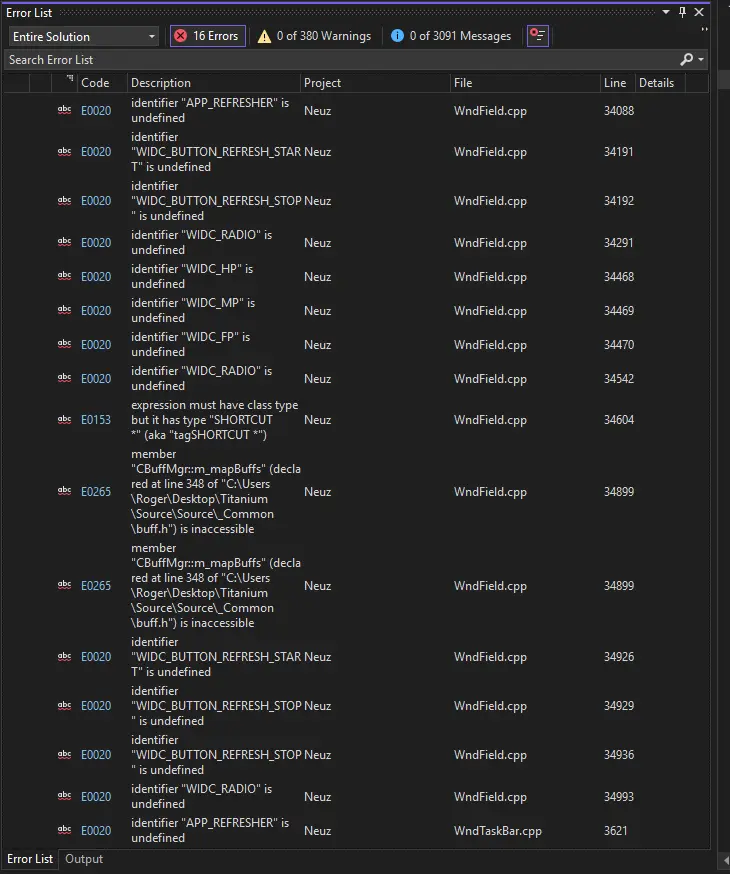The image size is (730, 874).
Task: Select the 'expression must have class type' description
Action: click(215, 420)
